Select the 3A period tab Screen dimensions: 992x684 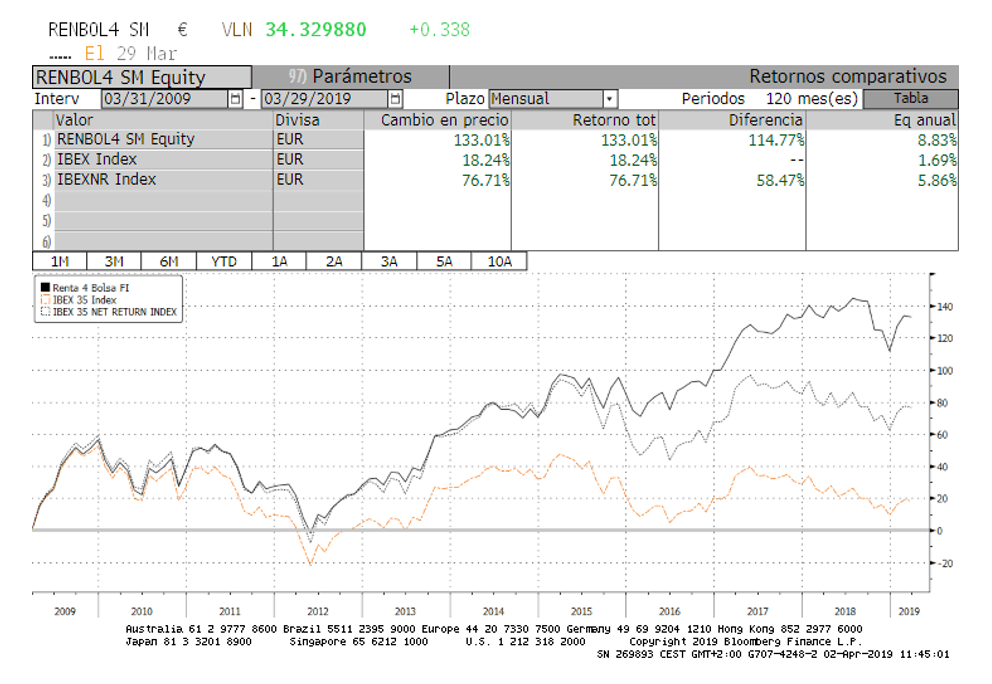[x=389, y=261]
